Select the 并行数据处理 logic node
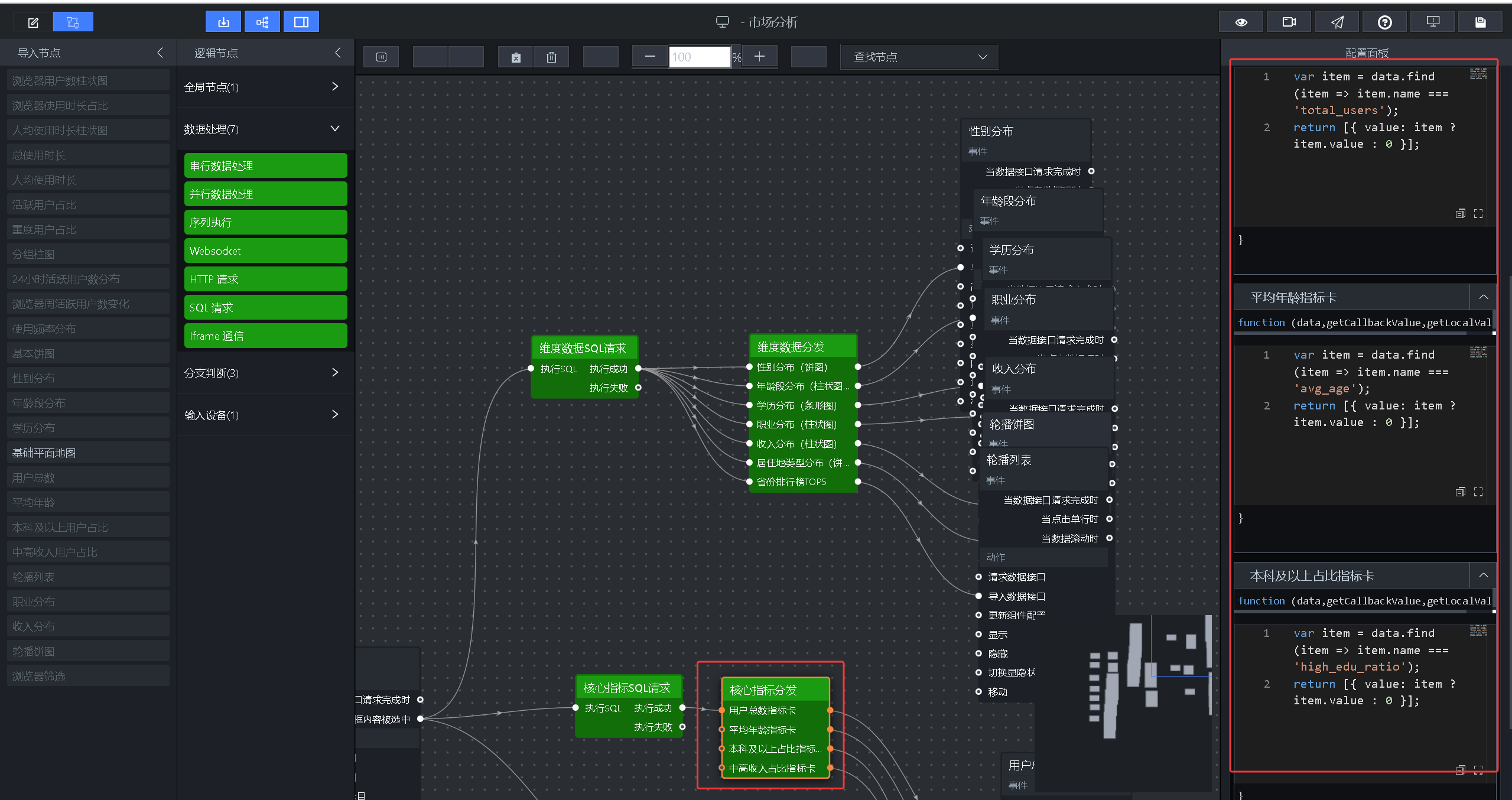The image size is (1512, 800). (x=265, y=194)
